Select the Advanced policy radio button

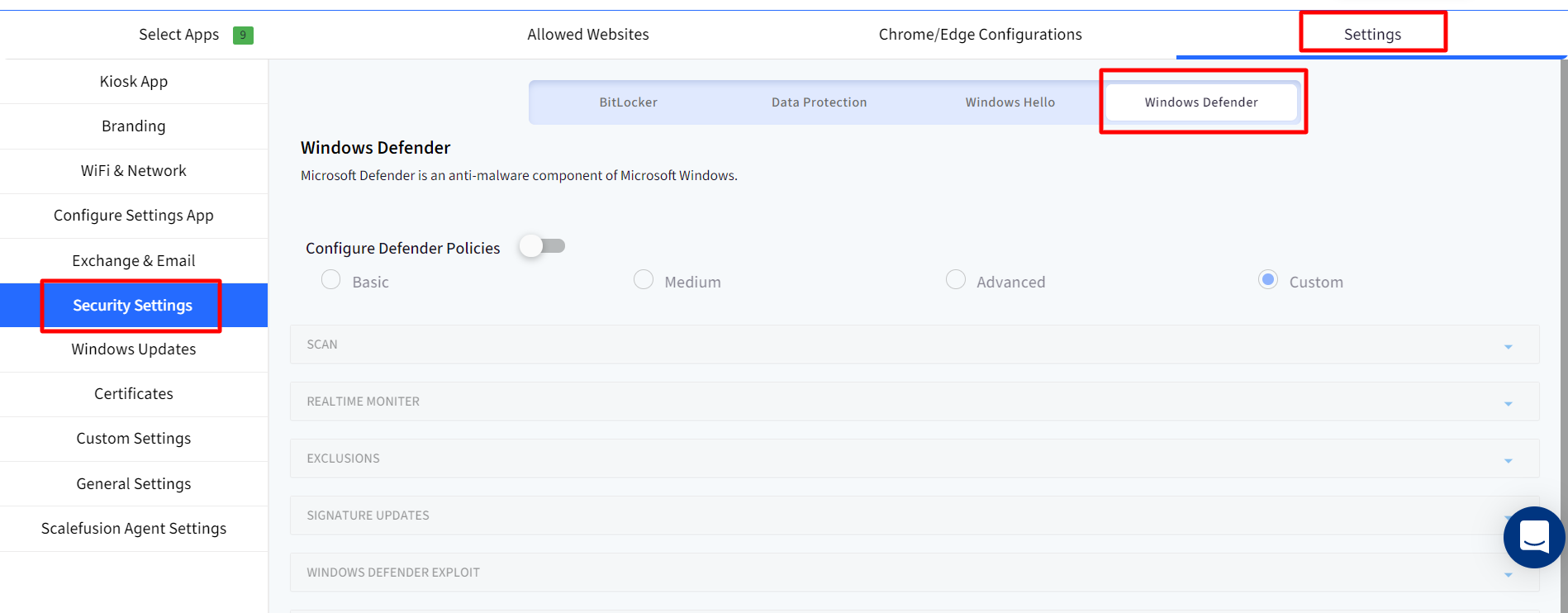(x=955, y=280)
